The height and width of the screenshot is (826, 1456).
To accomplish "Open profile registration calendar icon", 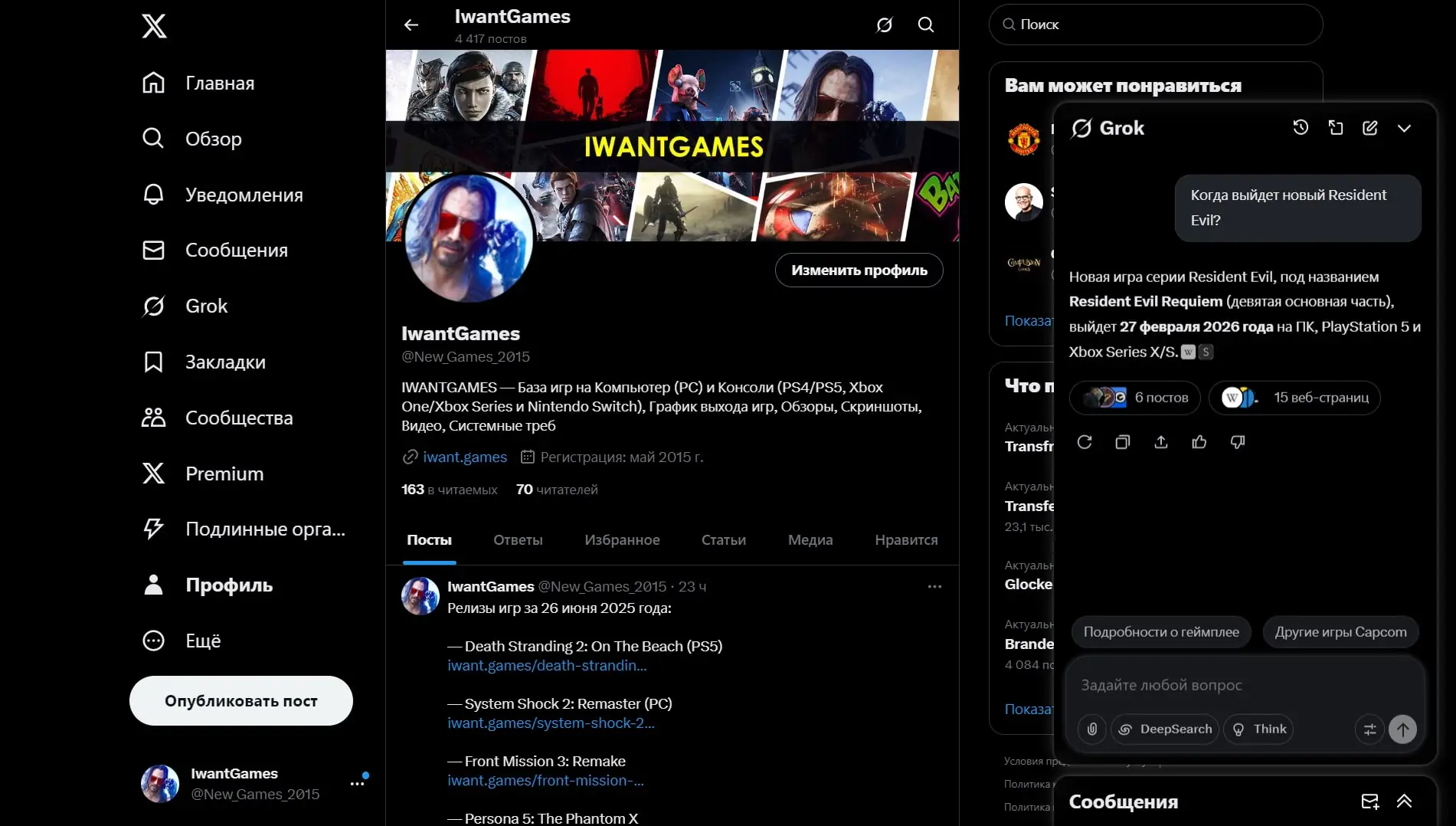I will [x=527, y=457].
